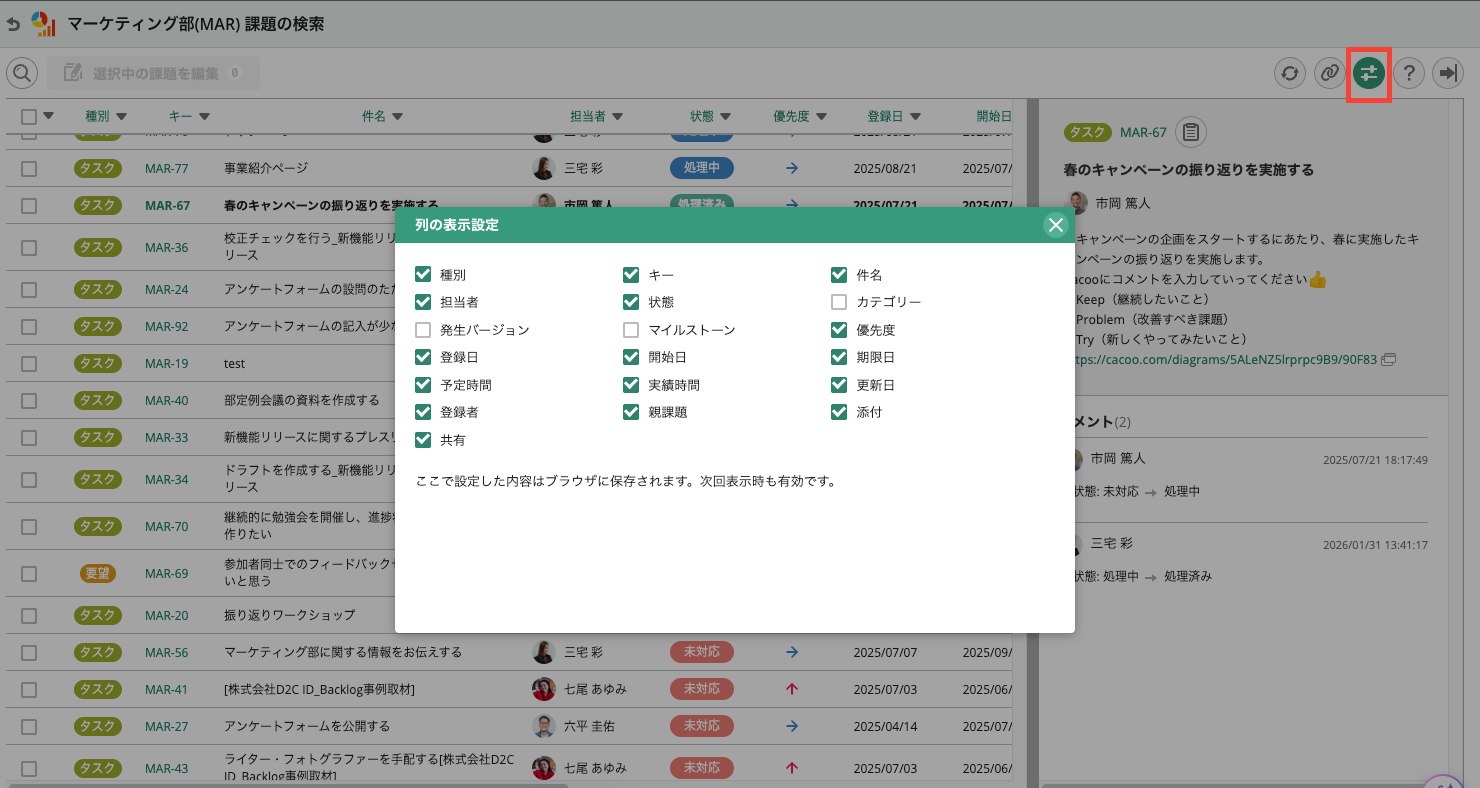Click comment timestamp 2025/07/21 18:17:49
The image size is (1480, 788).
1375,460
